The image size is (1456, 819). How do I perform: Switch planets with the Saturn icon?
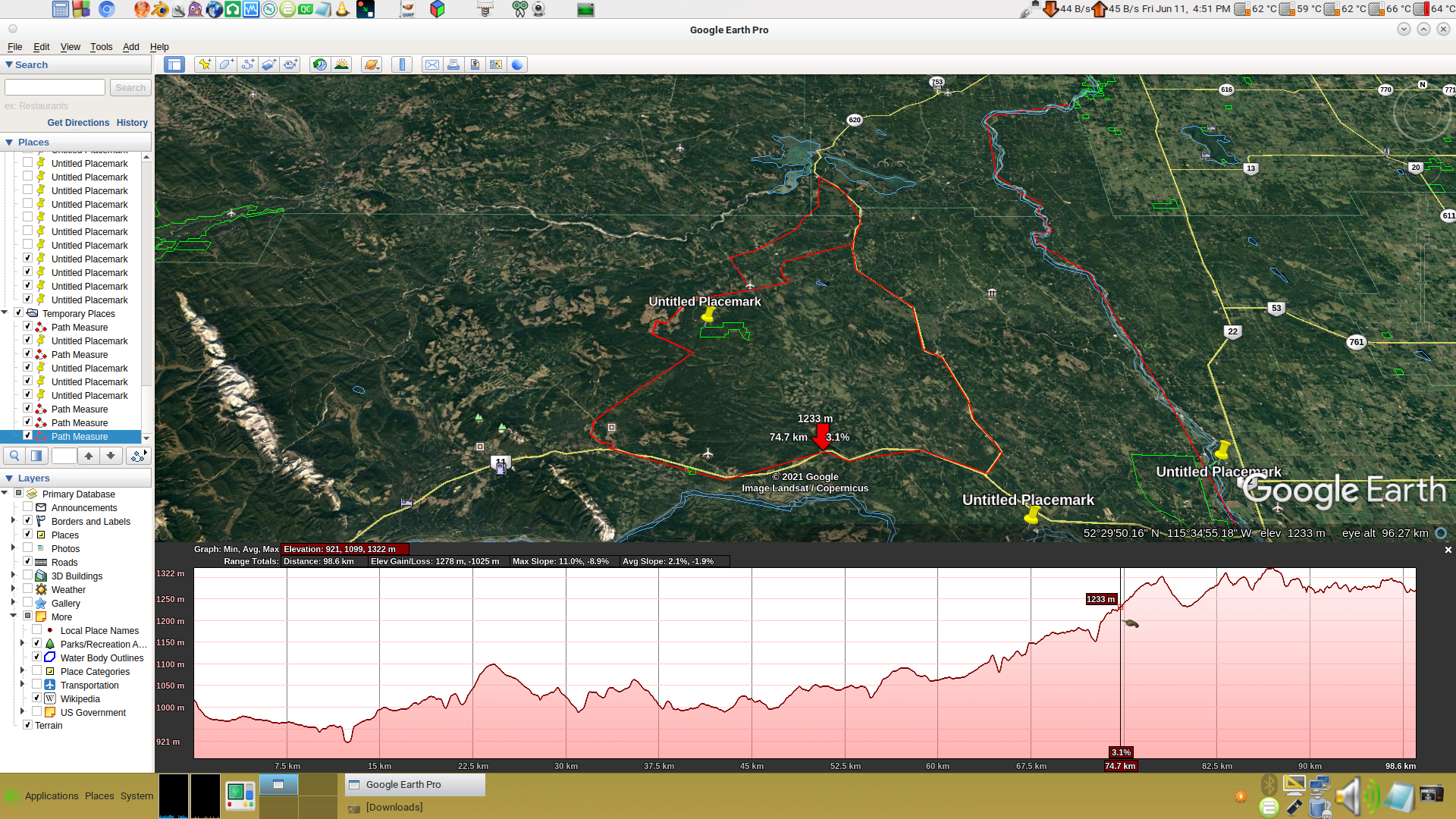click(x=371, y=64)
